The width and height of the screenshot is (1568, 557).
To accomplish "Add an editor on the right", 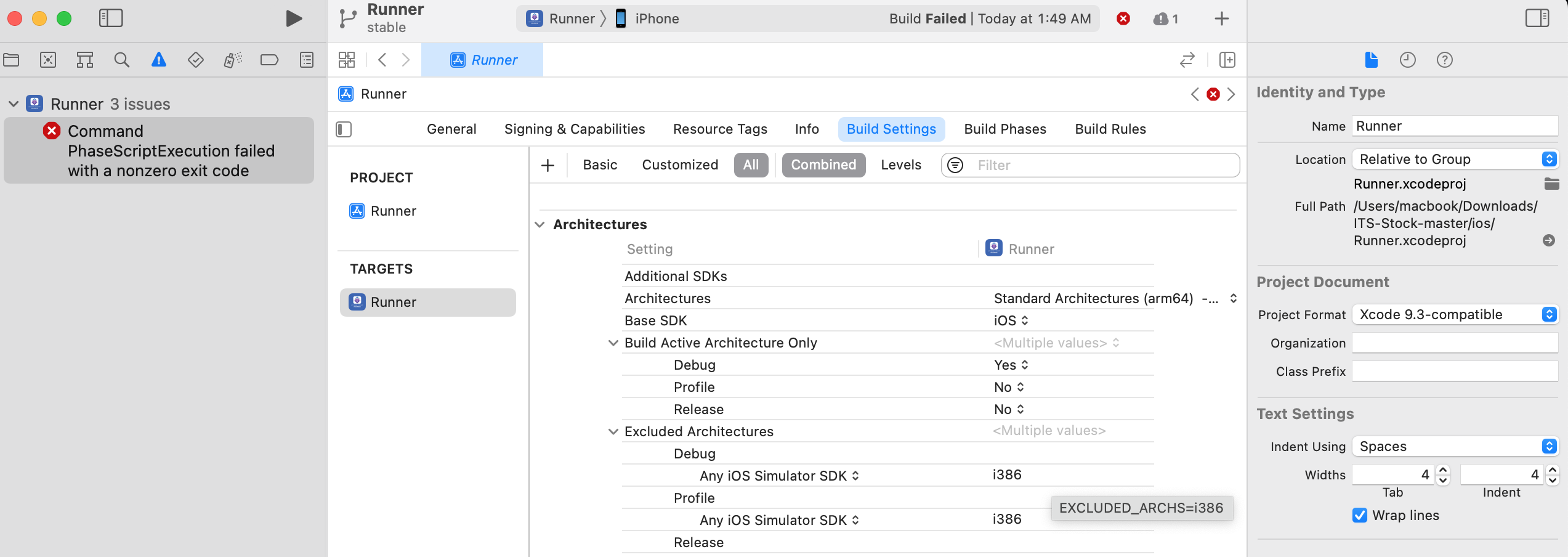I will click(1227, 60).
